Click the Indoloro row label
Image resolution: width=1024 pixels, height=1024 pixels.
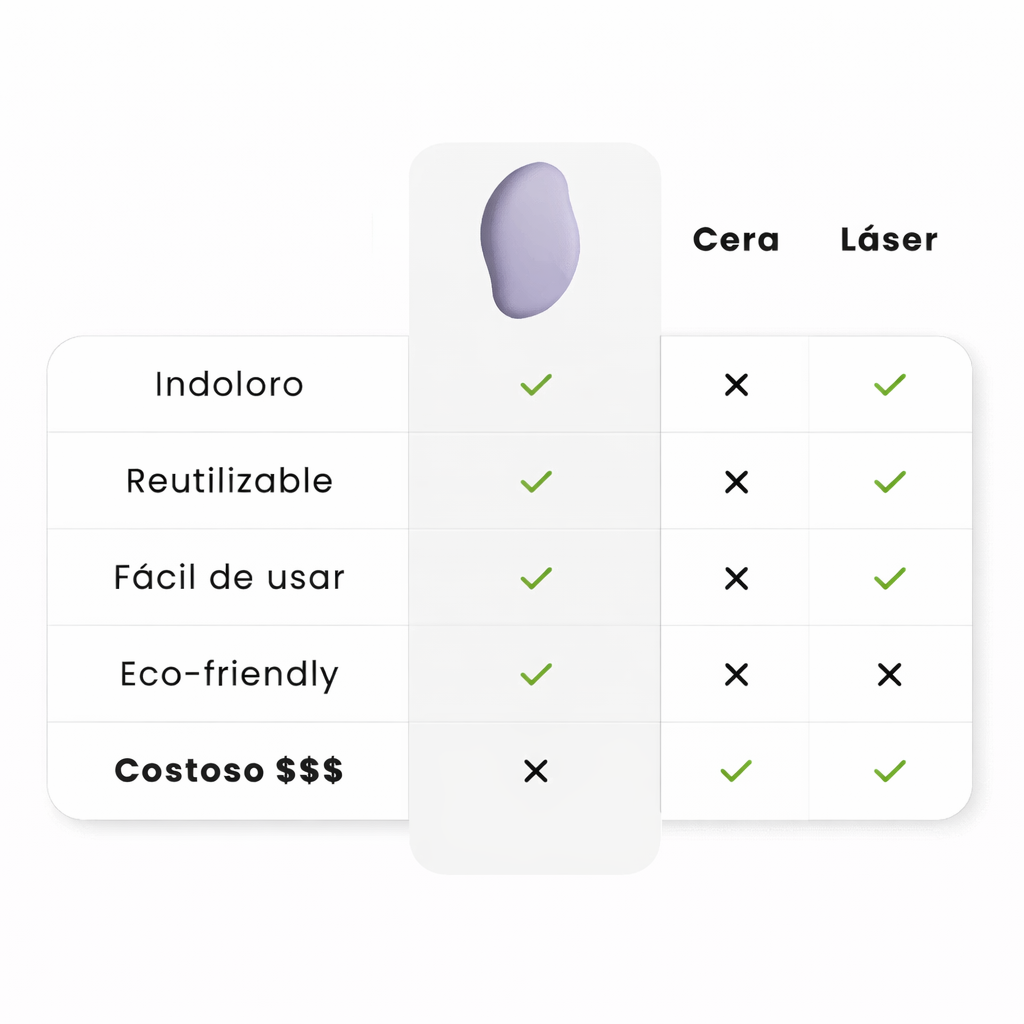click(x=229, y=384)
